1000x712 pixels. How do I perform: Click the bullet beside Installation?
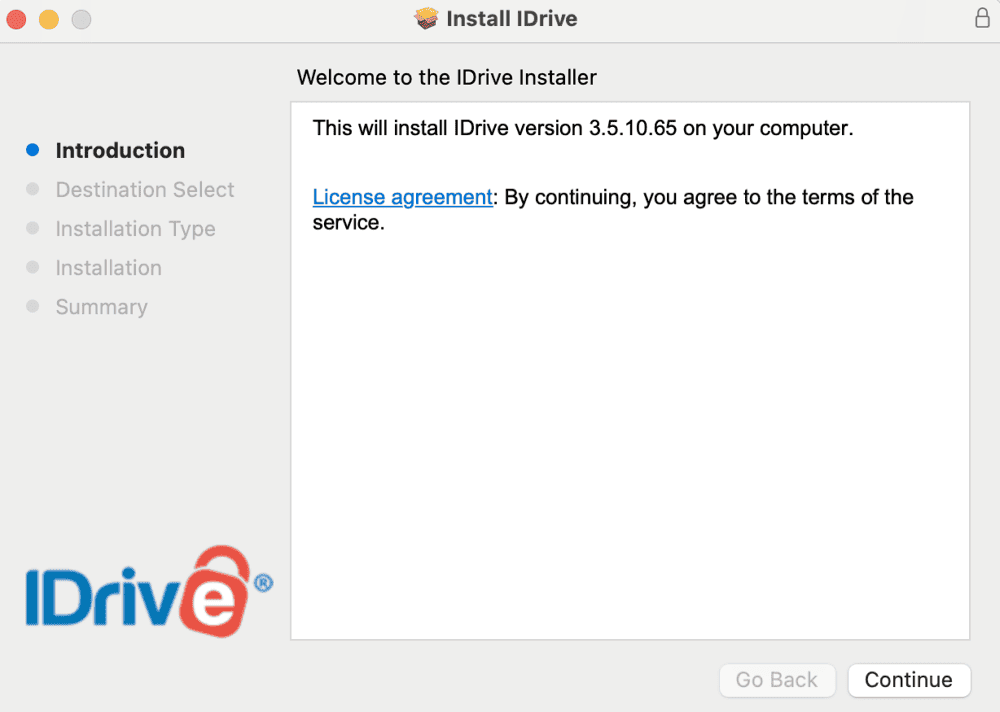31,267
